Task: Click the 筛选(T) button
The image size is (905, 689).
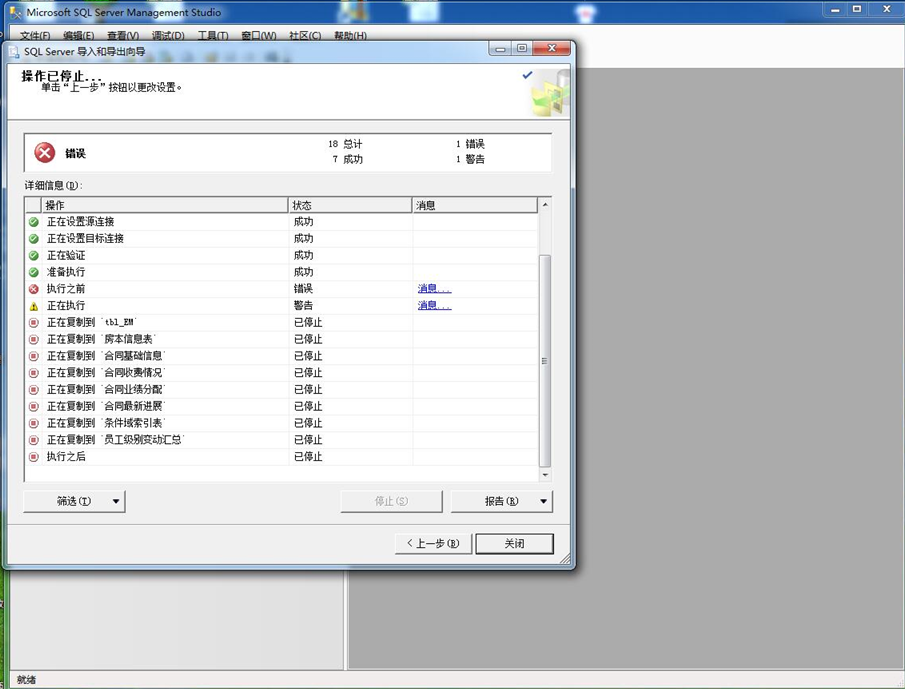Action: coord(74,501)
